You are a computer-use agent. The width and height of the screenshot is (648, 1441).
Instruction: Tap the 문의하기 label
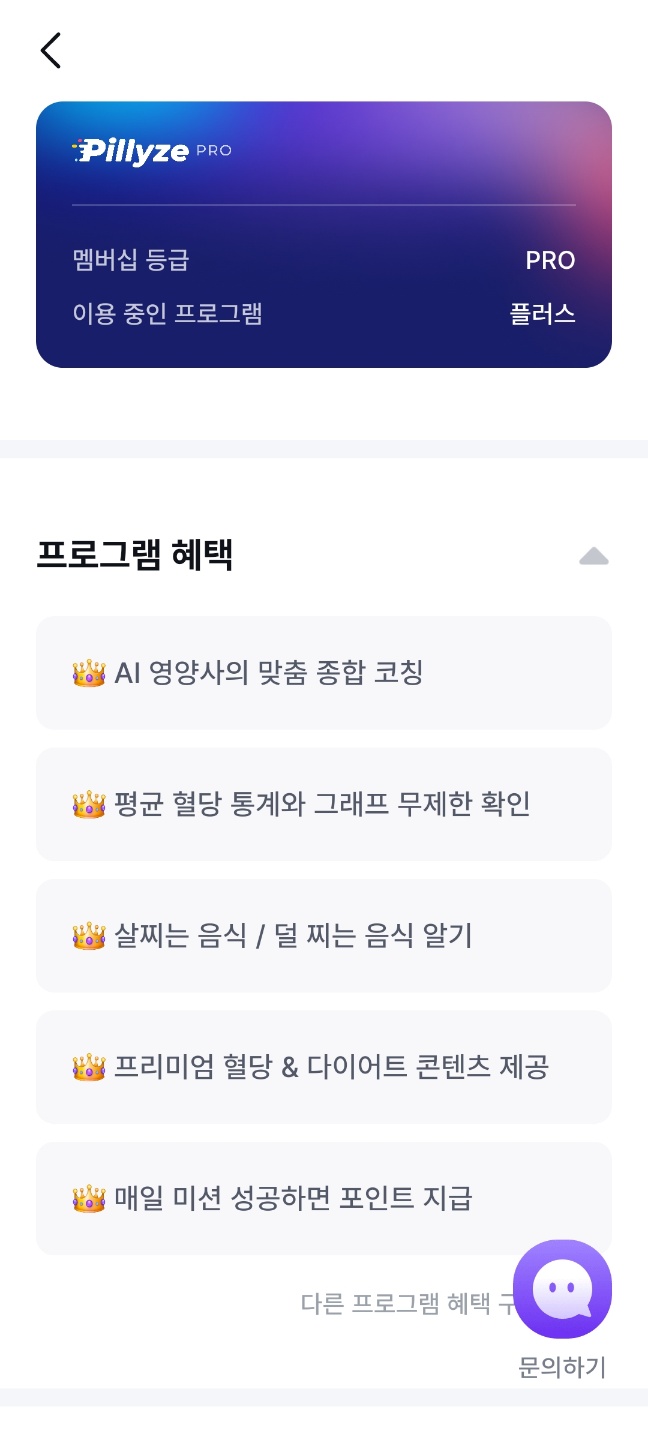point(562,1367)
